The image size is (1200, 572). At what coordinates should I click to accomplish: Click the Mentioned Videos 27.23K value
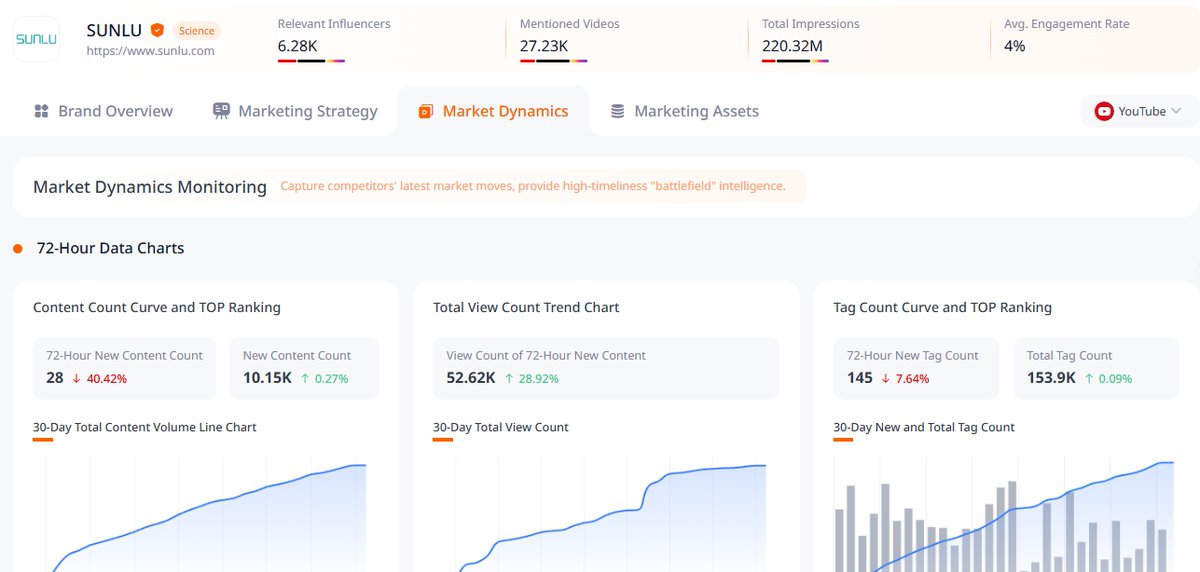pos(544,46)
